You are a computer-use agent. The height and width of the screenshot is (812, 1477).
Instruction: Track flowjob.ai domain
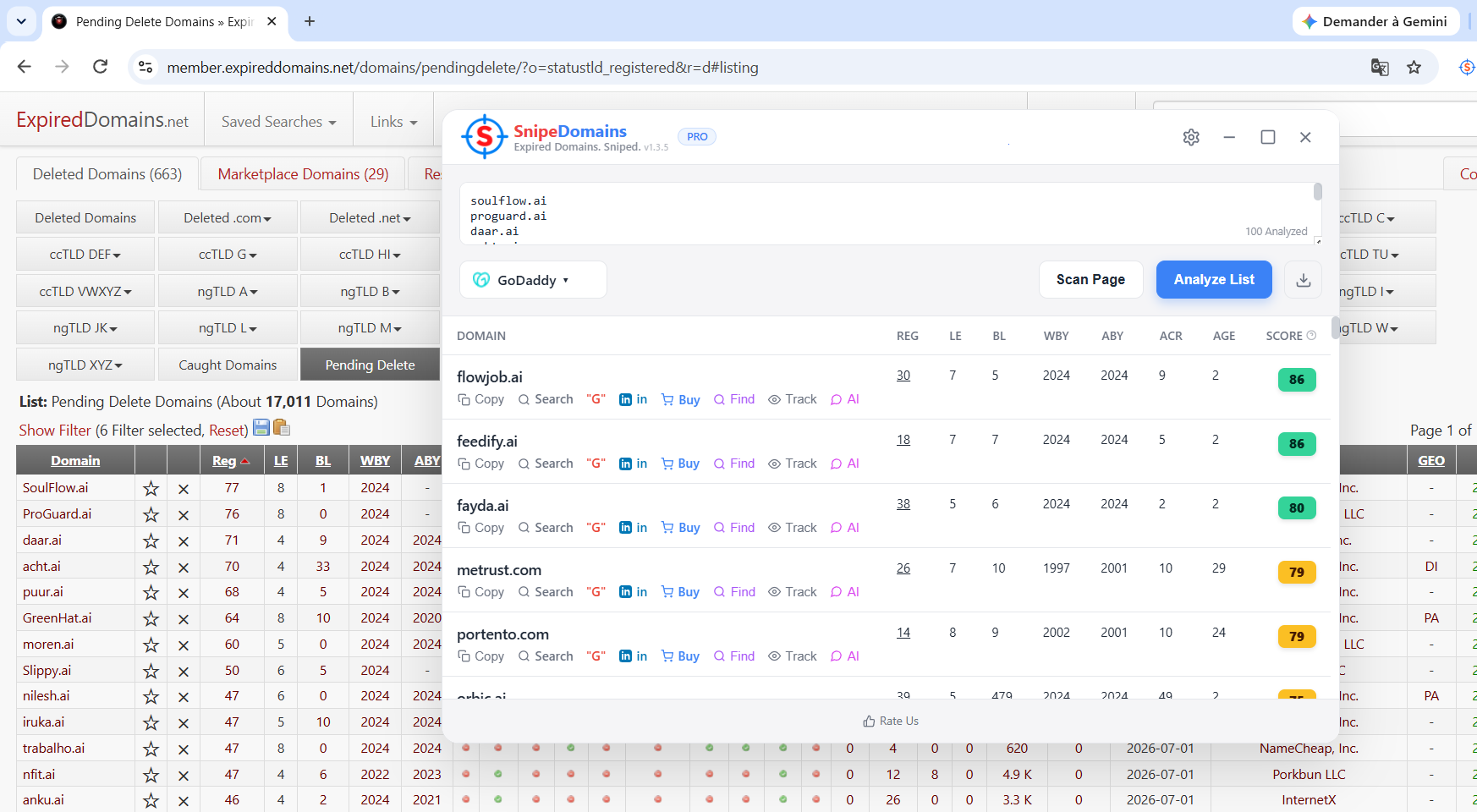coord(793,399)
